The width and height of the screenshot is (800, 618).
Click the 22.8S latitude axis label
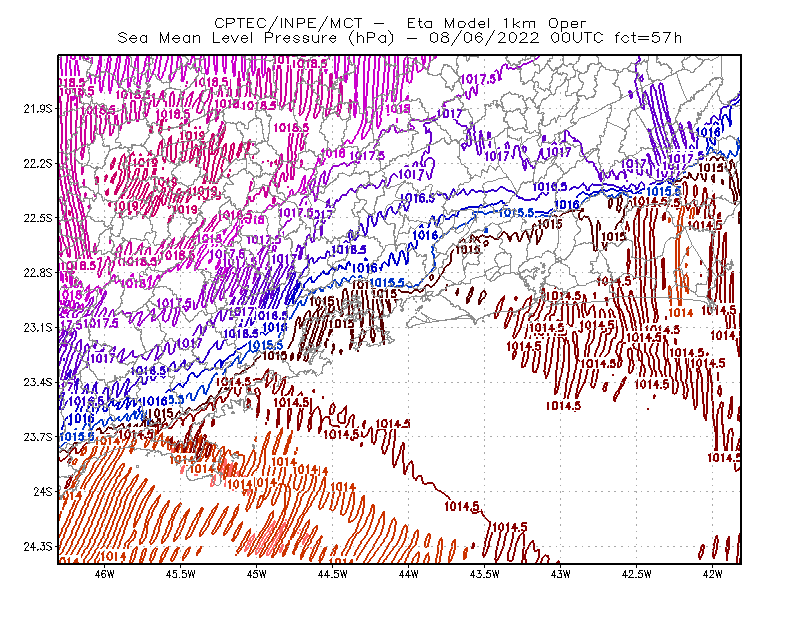pyautogui.click(x=38, y=273)
